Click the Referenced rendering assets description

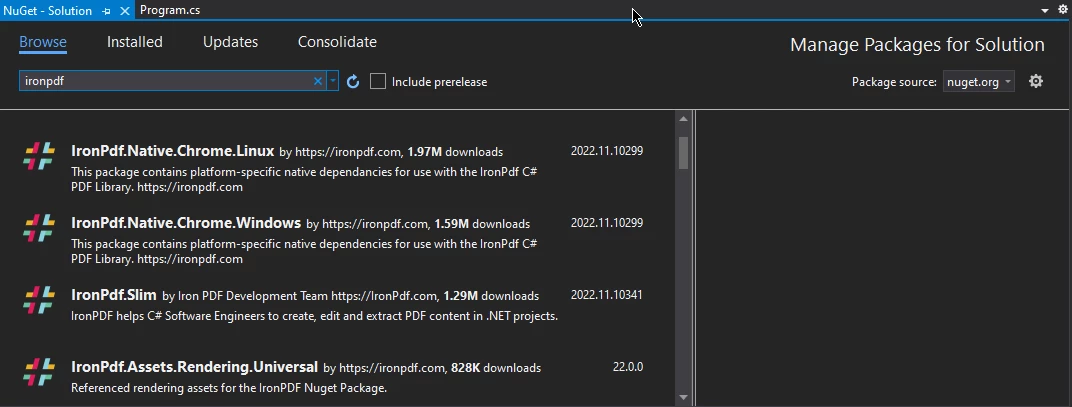point(229,388)
